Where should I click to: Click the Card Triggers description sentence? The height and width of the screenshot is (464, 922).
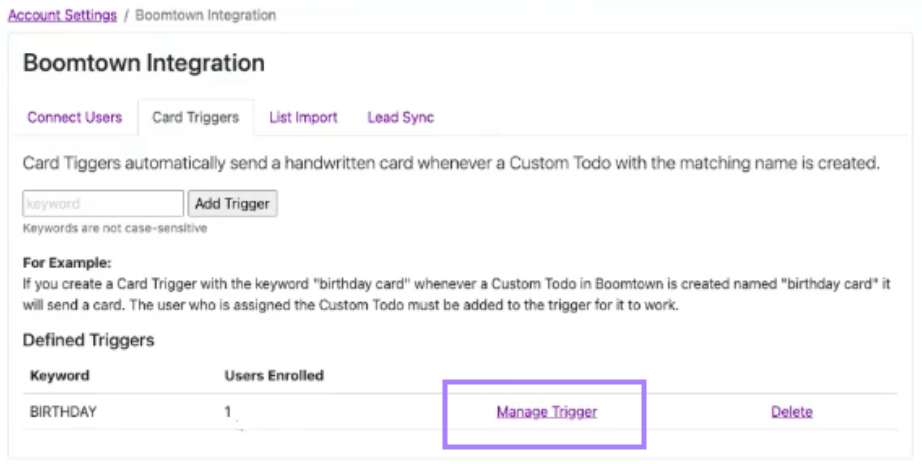point(450,164)
